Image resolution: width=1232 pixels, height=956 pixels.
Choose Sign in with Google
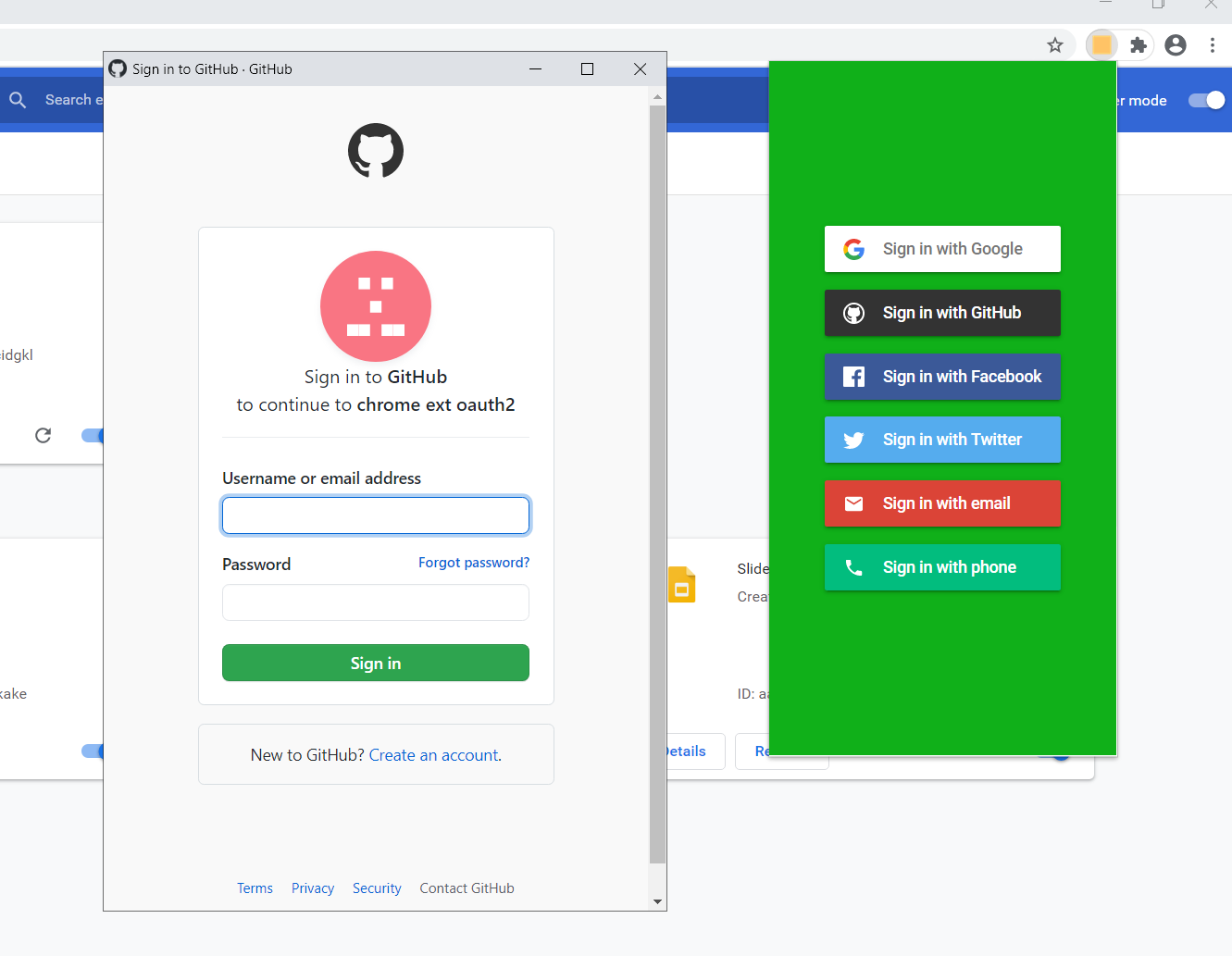coord(942,249)
